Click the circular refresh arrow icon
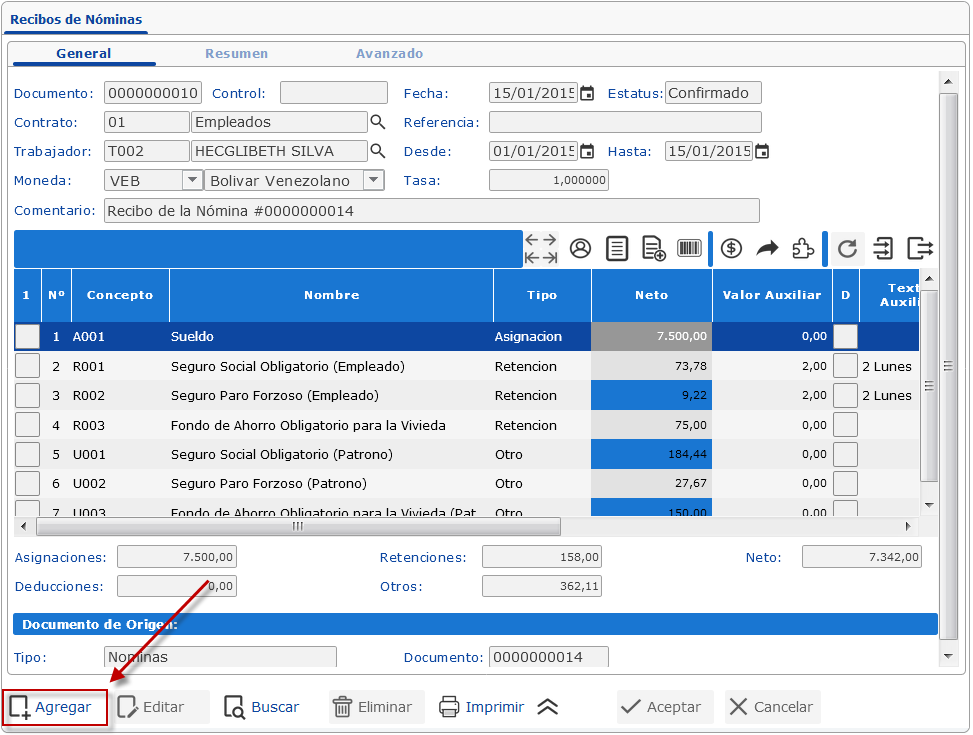 click(x=847, y=249)
